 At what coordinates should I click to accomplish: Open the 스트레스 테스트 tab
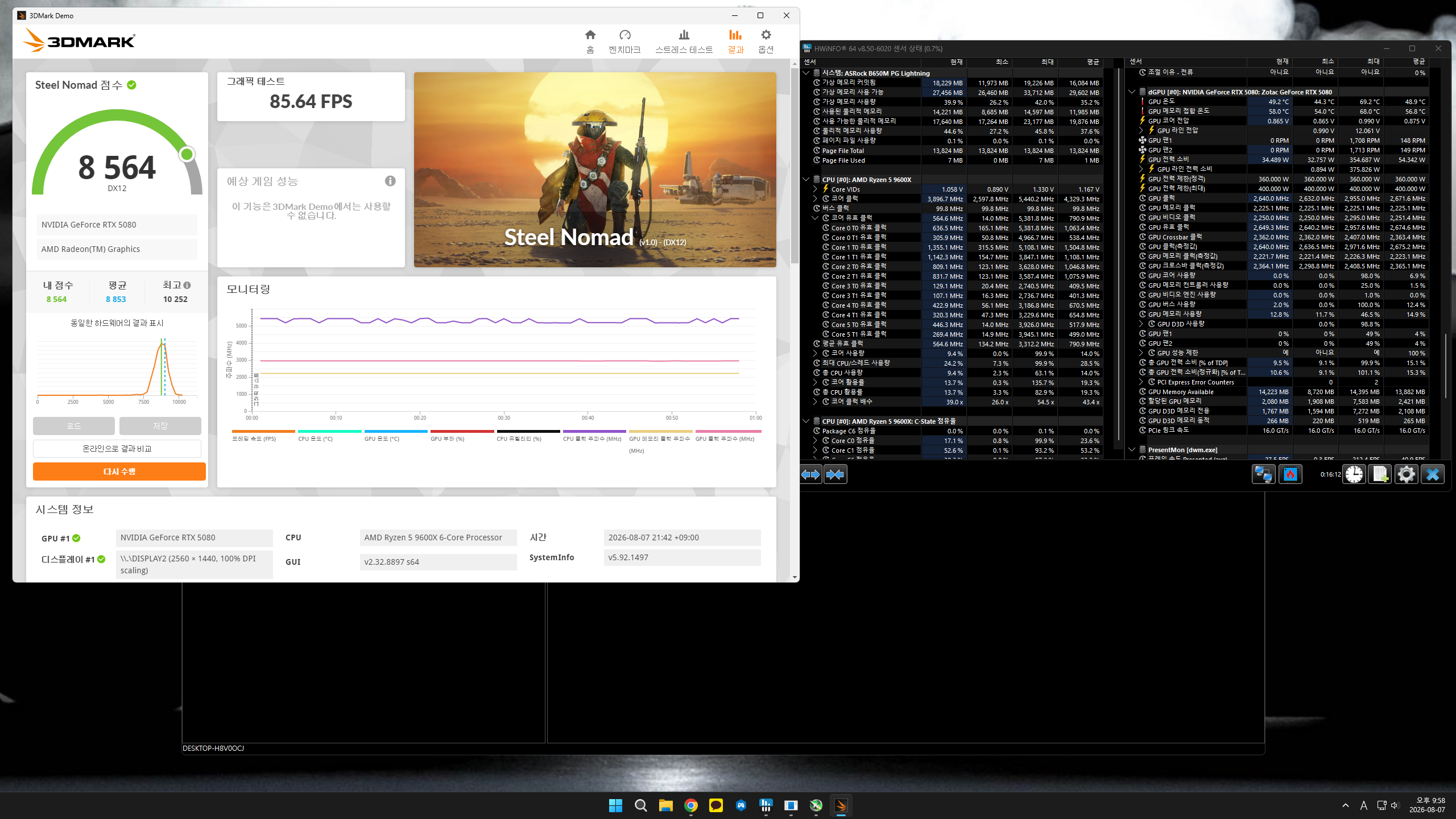(684, 42)
